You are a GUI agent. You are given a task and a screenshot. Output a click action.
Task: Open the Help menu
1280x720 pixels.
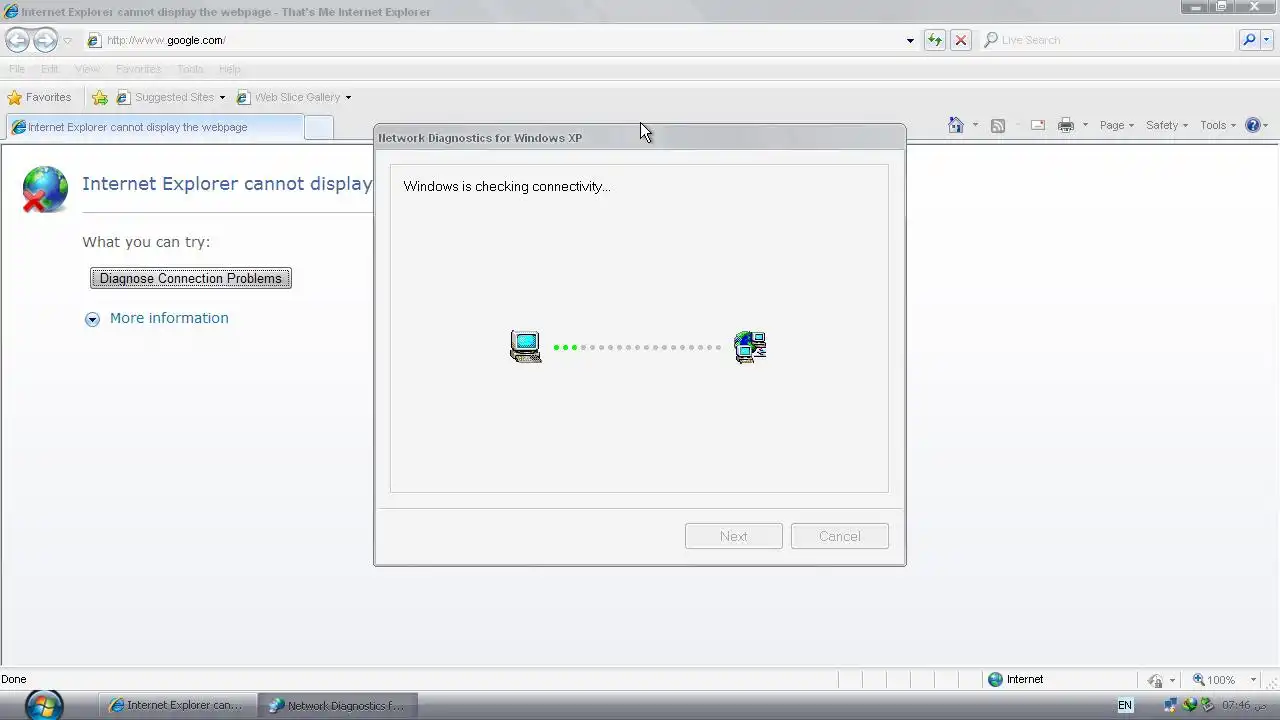click(x=230, y=69)
